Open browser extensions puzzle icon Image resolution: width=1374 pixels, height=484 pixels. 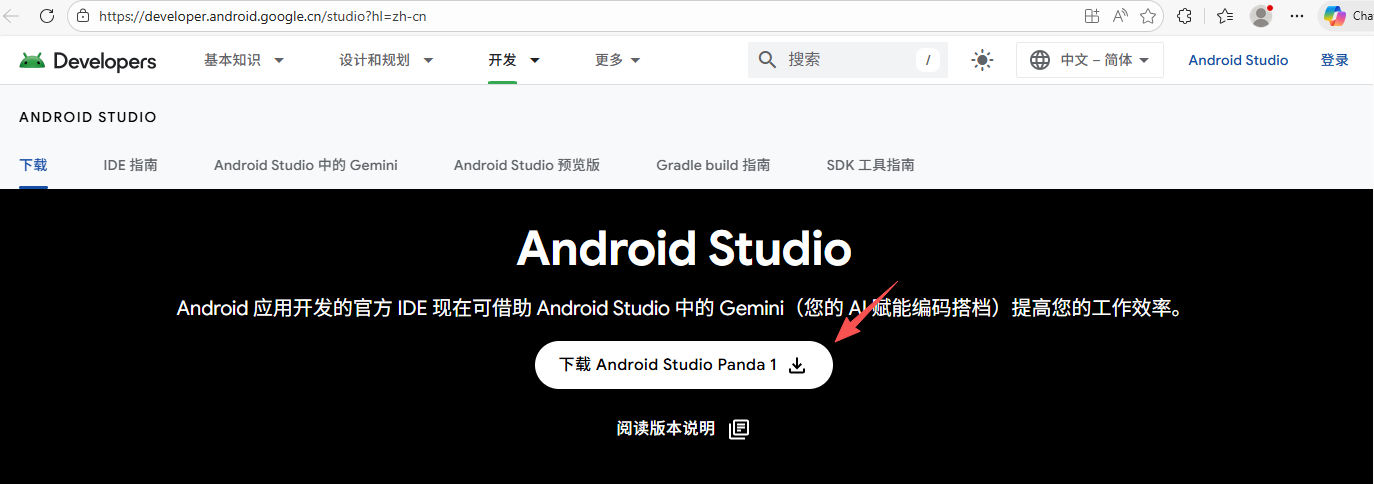1185,16
